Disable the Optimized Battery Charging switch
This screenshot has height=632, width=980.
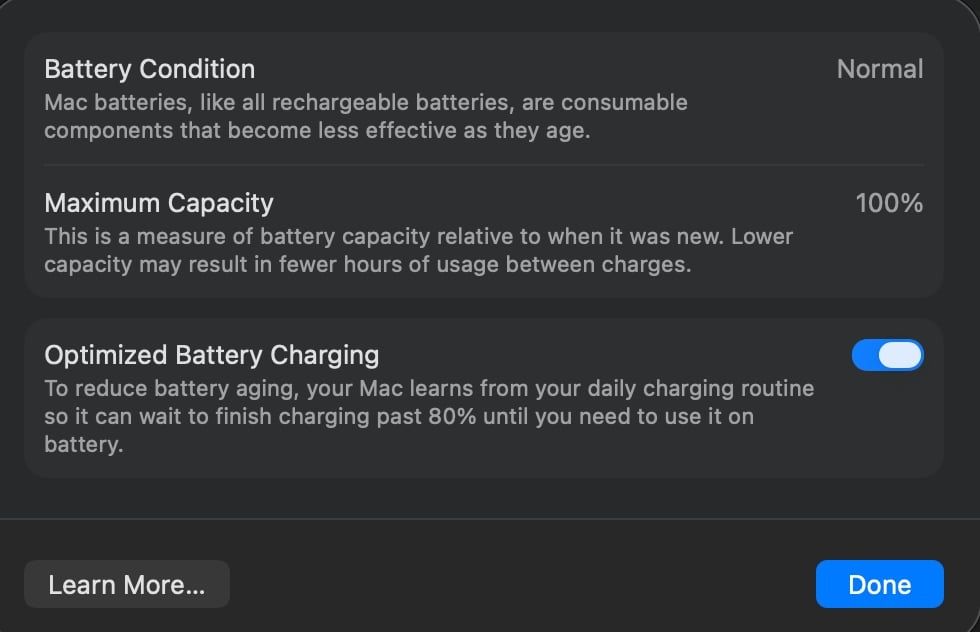pyautogui.click(x=887, y=356)
